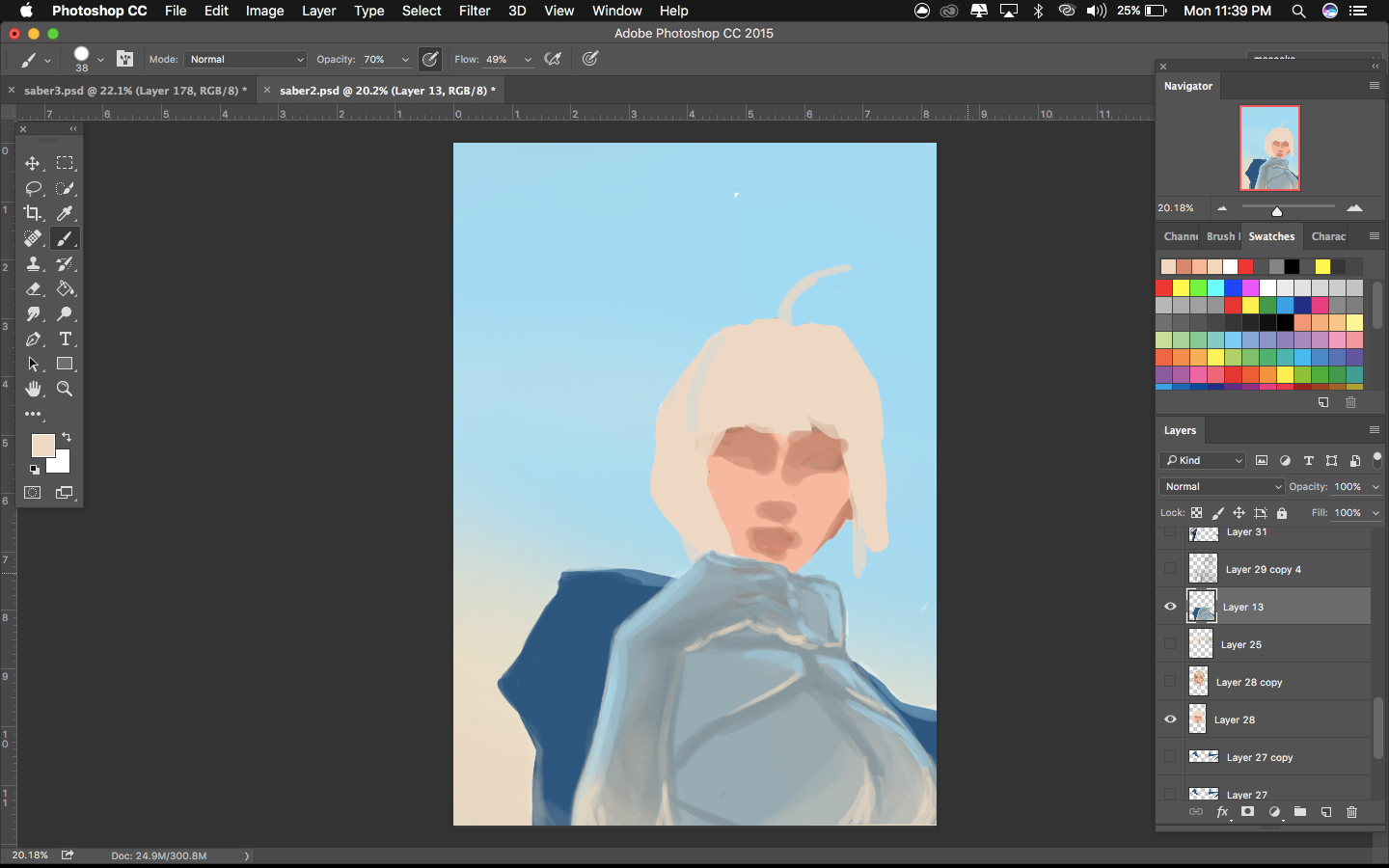
Task: Open the Opacity 70% slider dropdown
Action: click(x=405, y=60)
